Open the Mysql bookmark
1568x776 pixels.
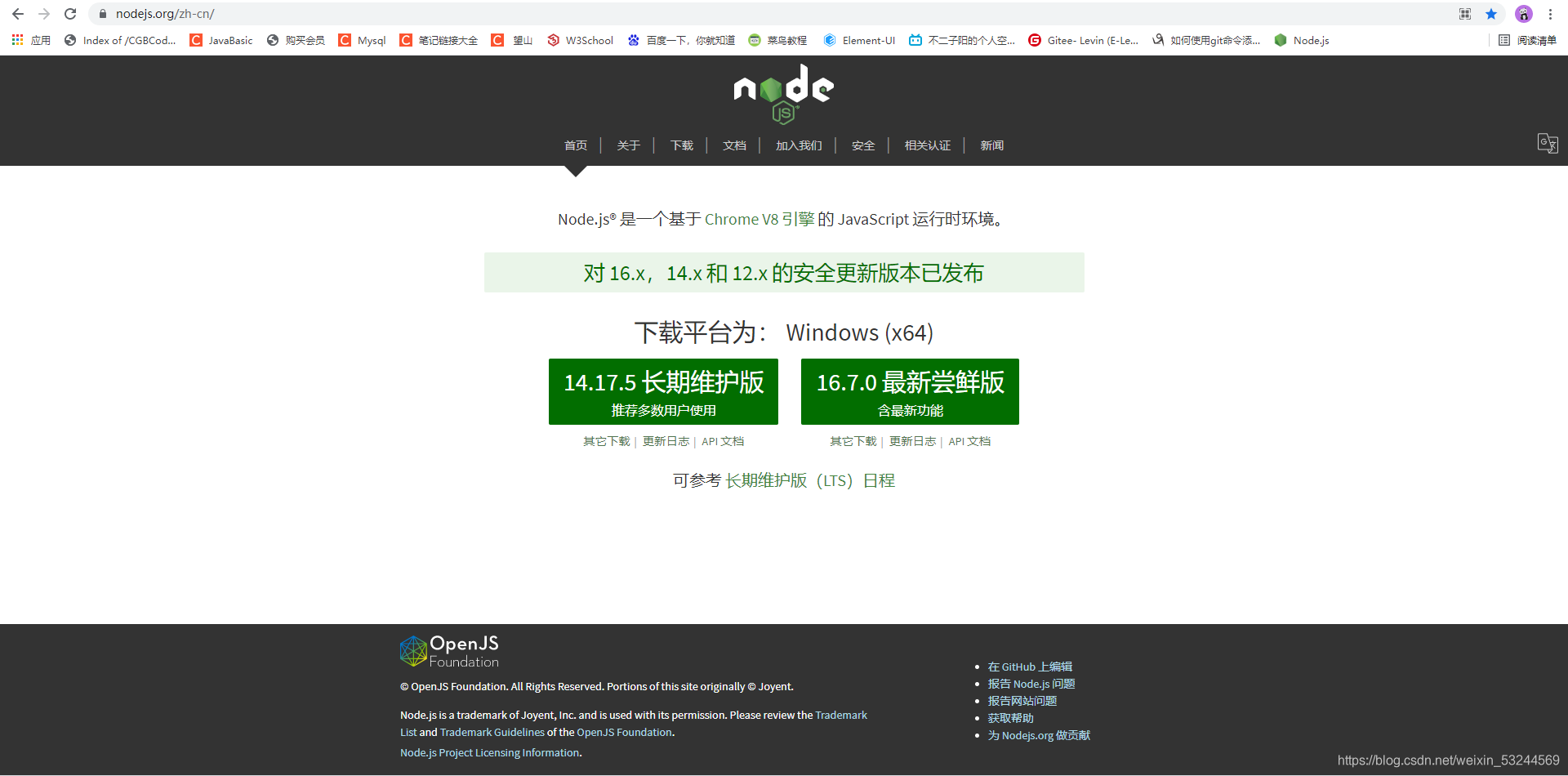coord(362,40)
